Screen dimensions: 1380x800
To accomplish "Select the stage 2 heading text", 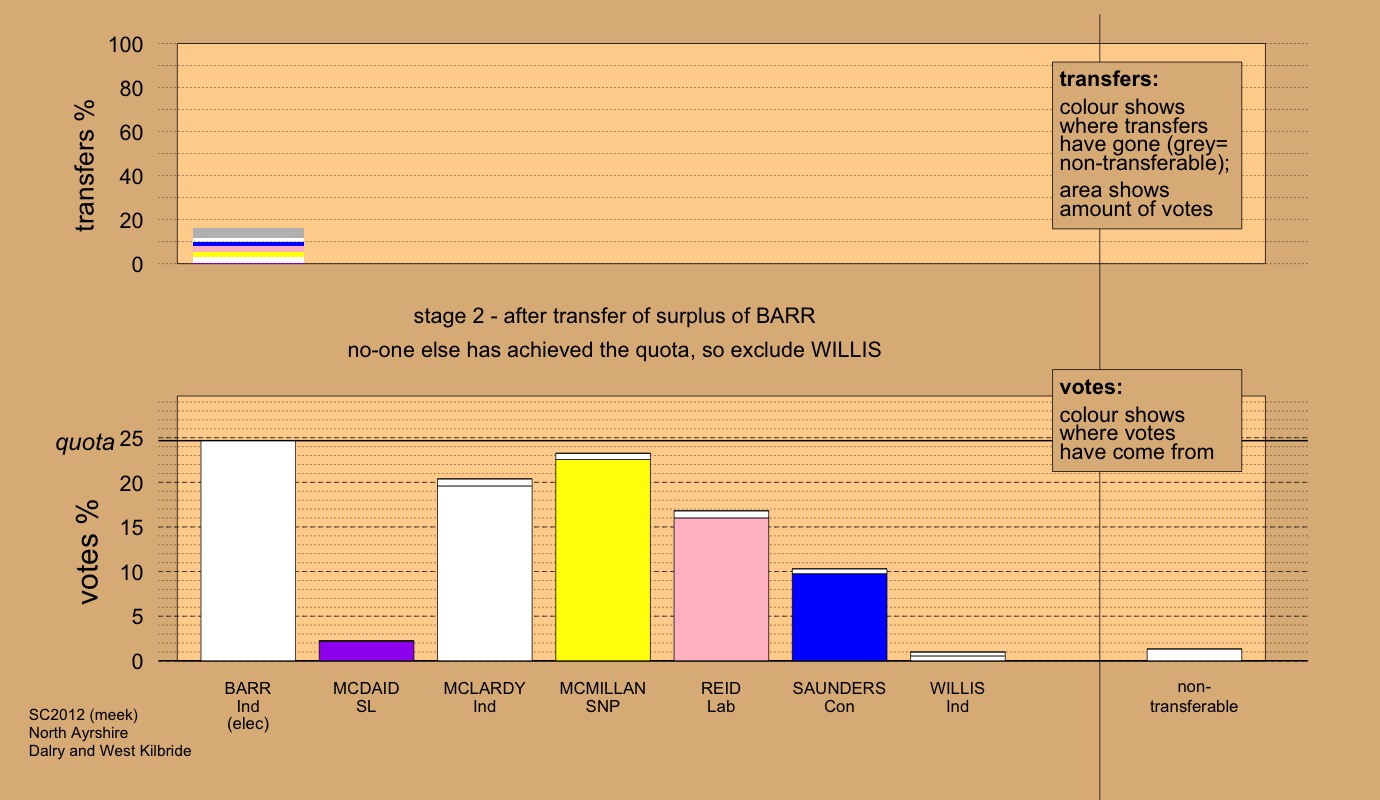I will pyautogui.click(x=614, y=317).
